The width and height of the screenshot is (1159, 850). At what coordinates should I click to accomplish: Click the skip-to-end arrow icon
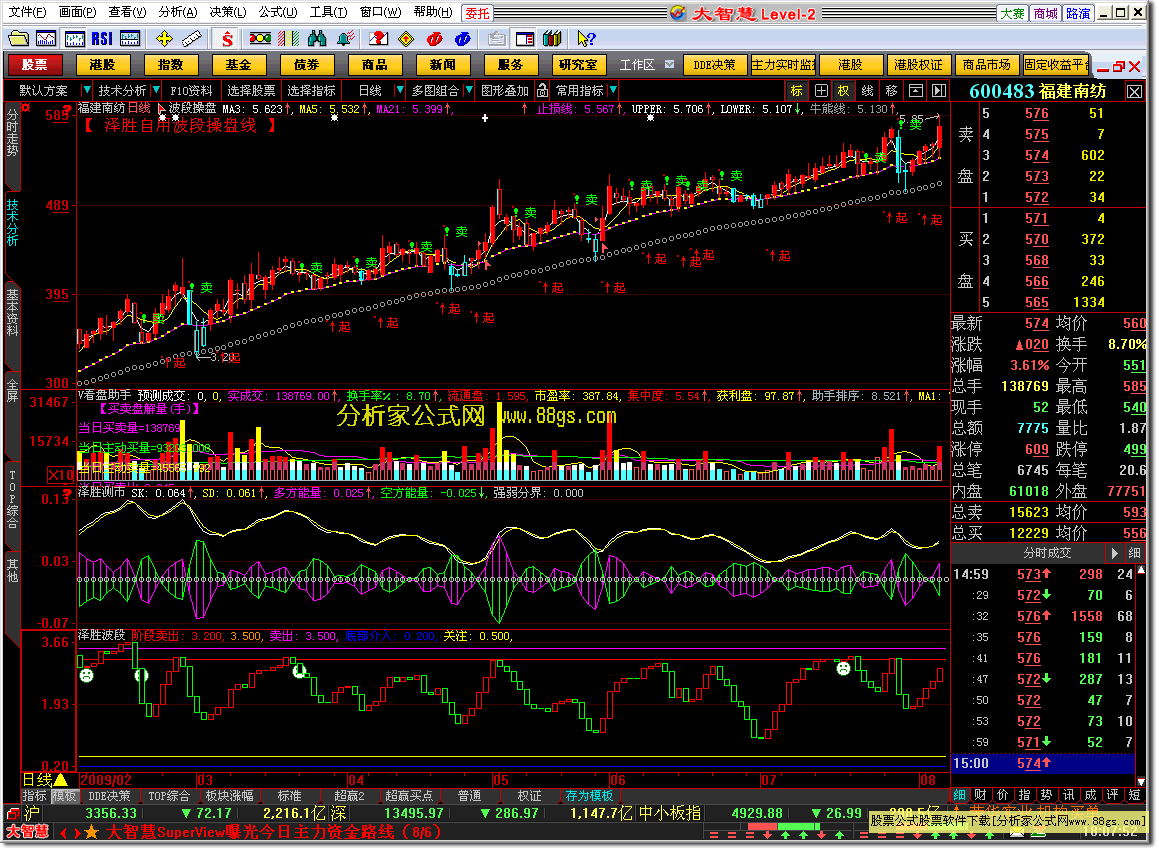click(x=939, y=90)
